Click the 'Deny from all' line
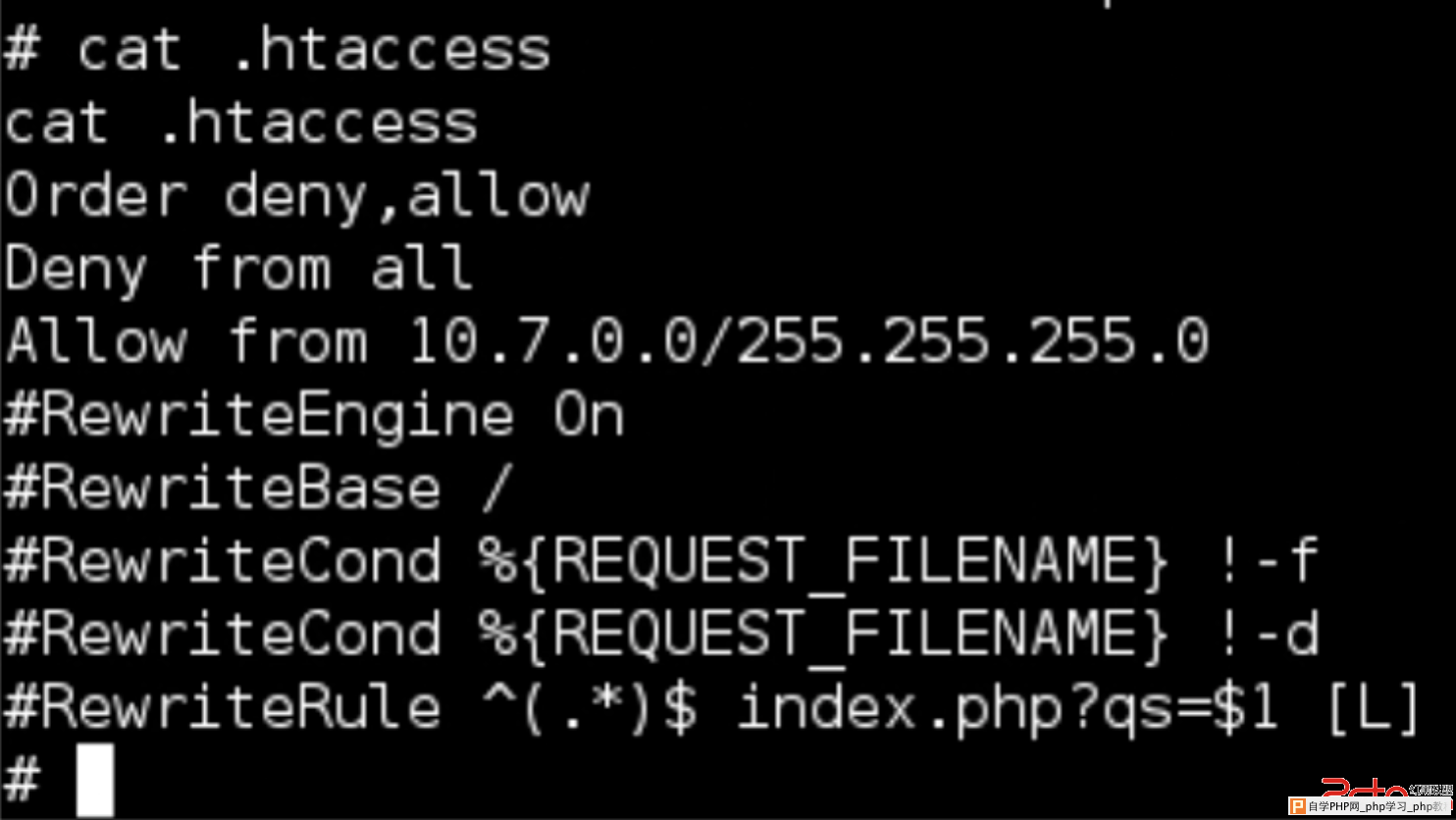 pyautogui.click(x=239, y=269)
